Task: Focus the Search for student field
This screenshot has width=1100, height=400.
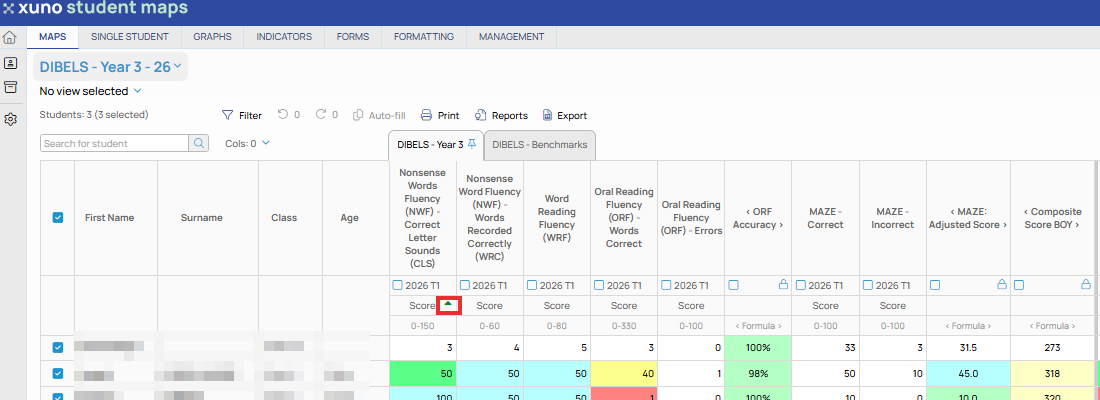Action: (x=114, y=143)
